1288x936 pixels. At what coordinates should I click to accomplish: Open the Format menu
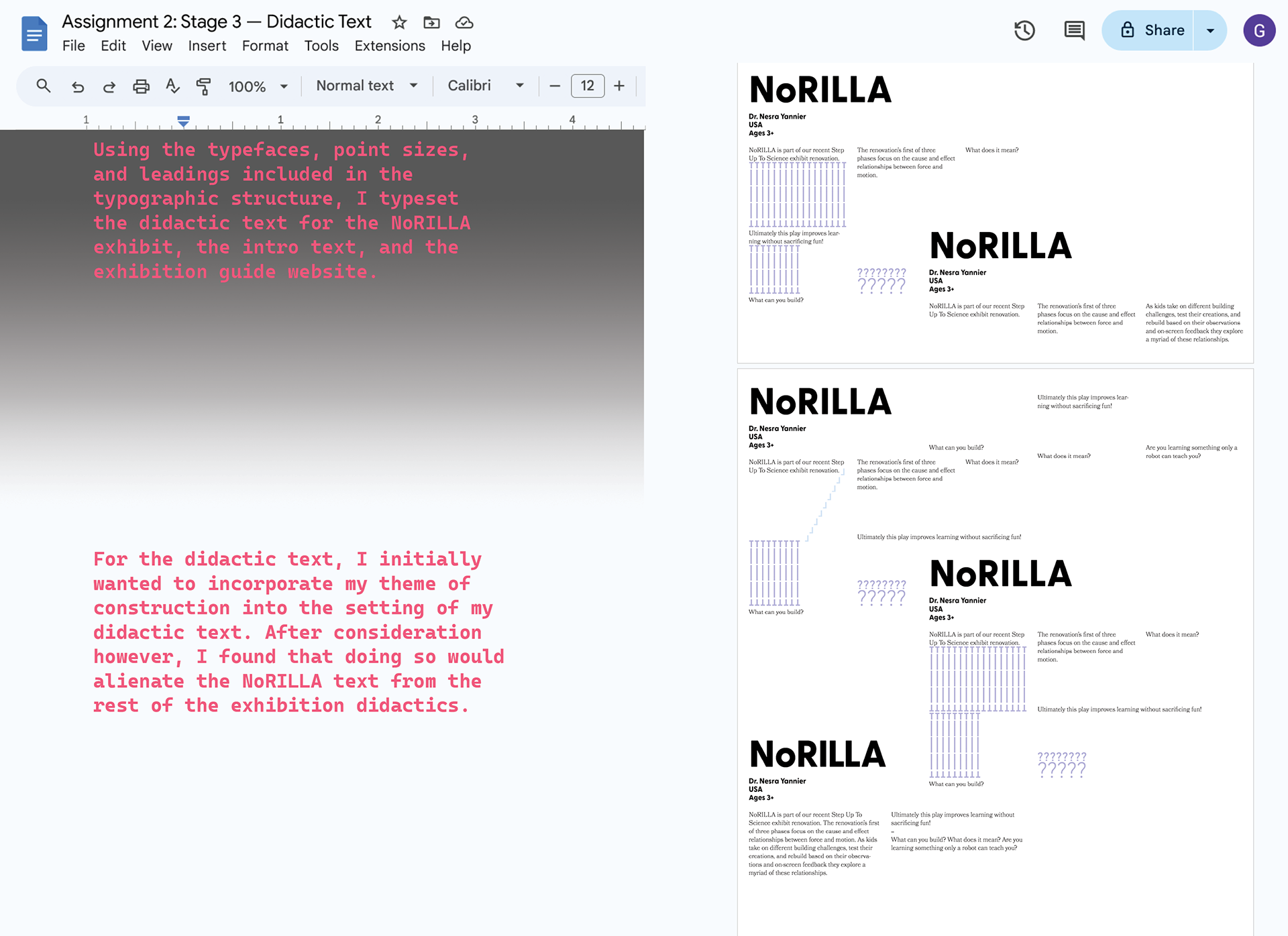[x=265, y=46]
